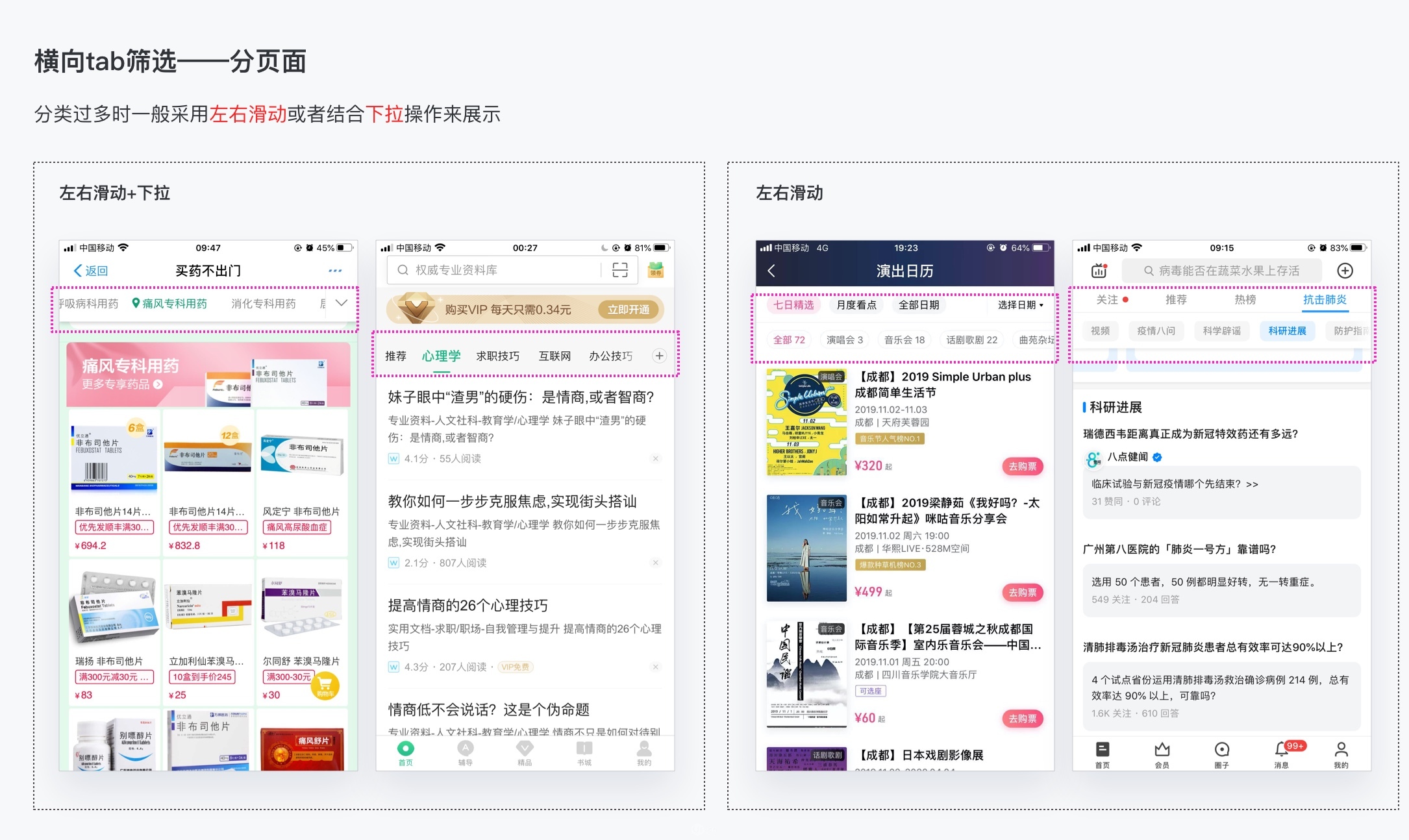Expand the drug category dropdown chevron
1409x840 pixels.
pos(342,303)
